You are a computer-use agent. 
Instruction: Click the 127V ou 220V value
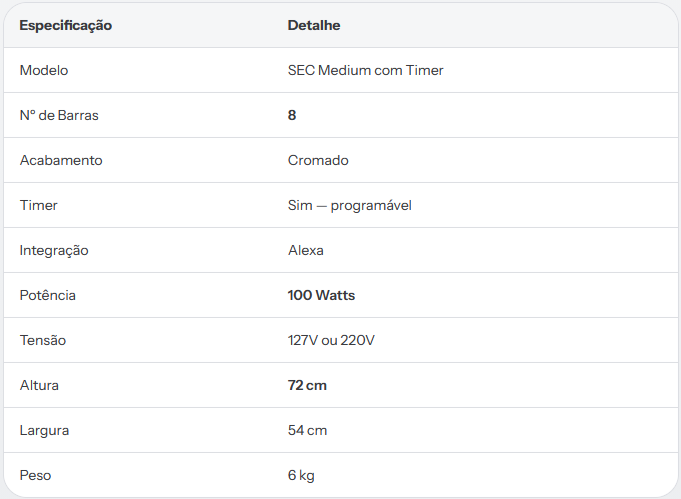pyautogui.click(x=331, y=340)
